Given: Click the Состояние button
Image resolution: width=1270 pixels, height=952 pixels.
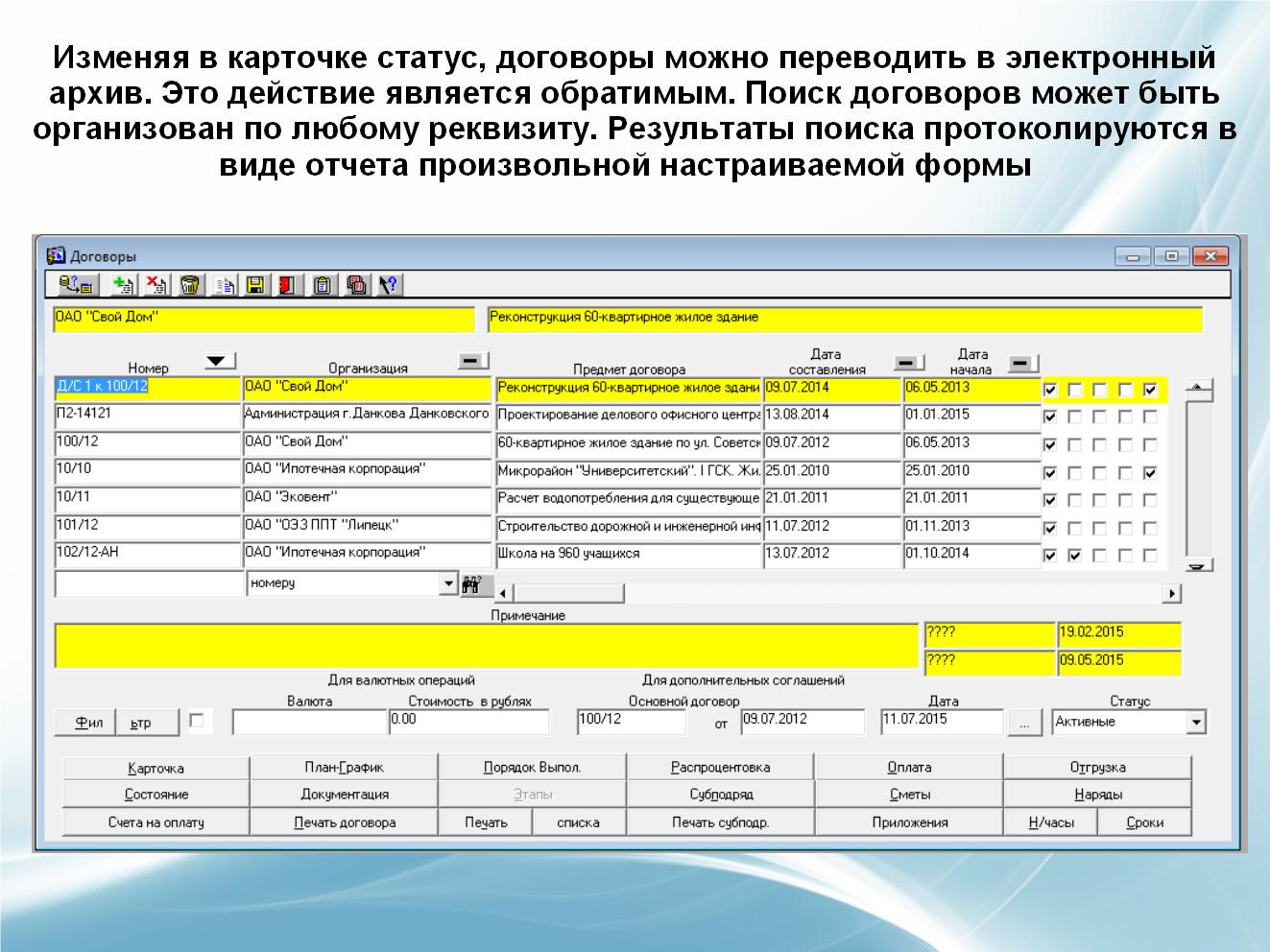Looking at the screenshot, I should pyautogui.click(x=156, y=795).
